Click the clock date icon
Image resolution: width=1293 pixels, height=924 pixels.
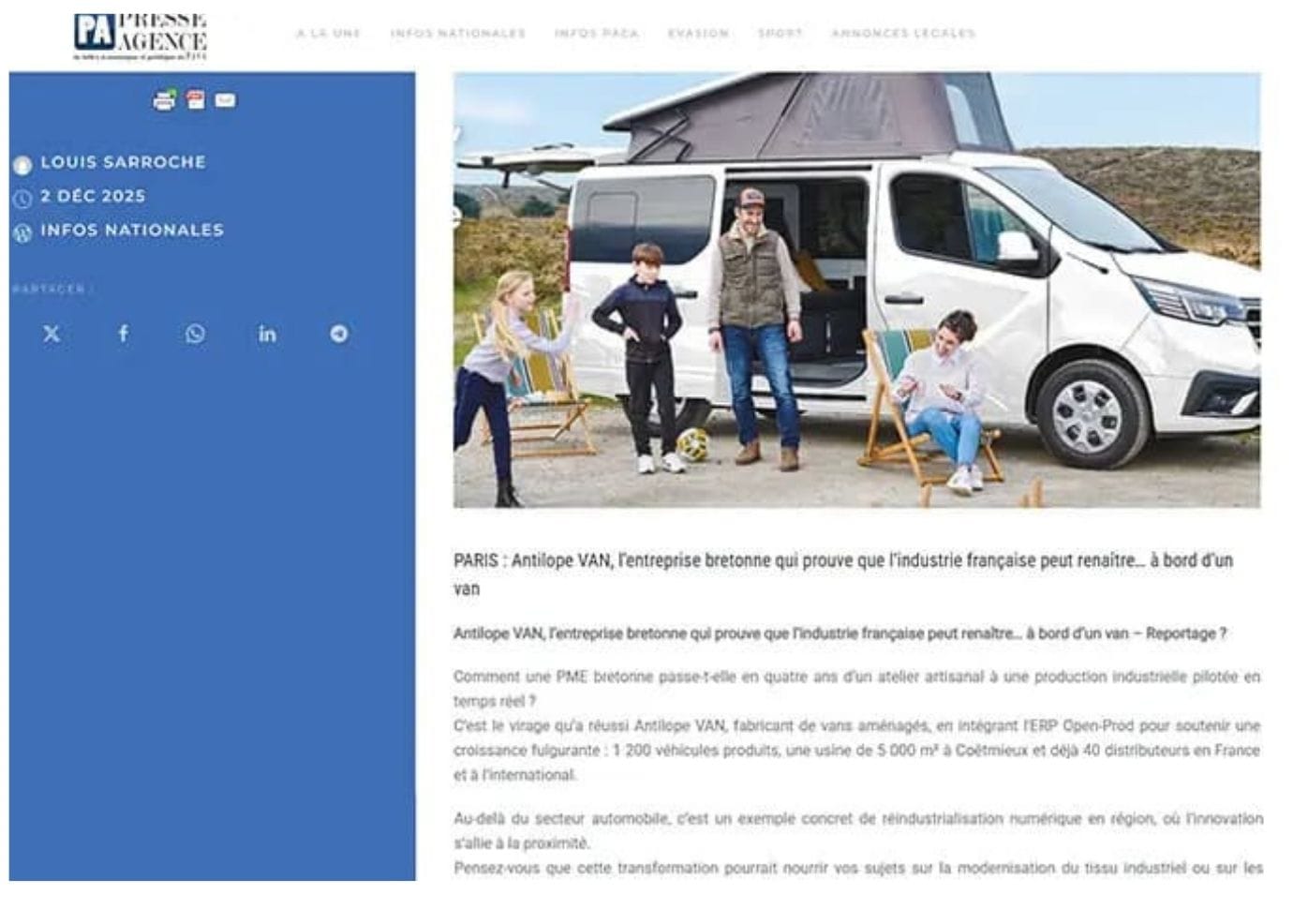point(22,199)
